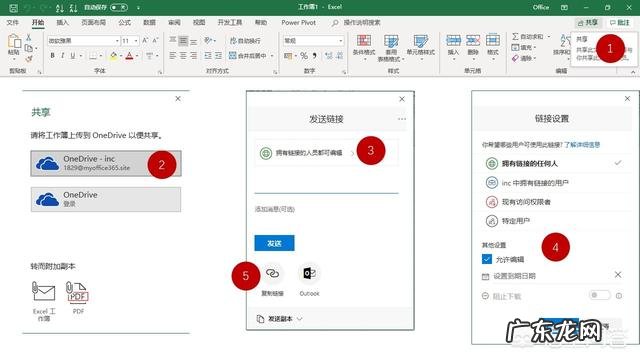Switch to the Insert tab
640x360 pixels.
coord(62,22)
